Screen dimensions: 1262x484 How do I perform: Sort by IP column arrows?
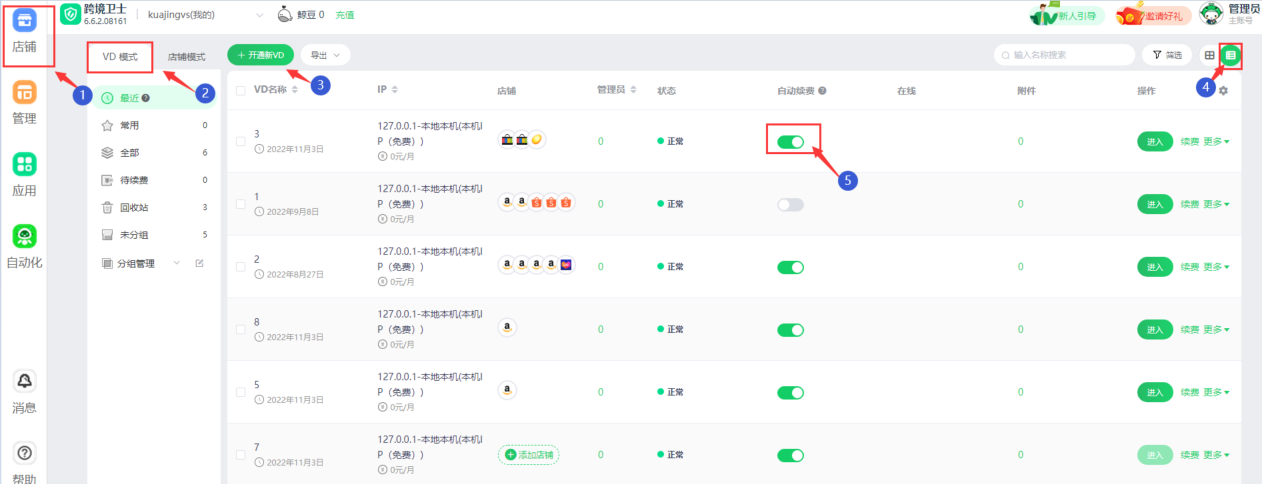click(x=395, y=90)
